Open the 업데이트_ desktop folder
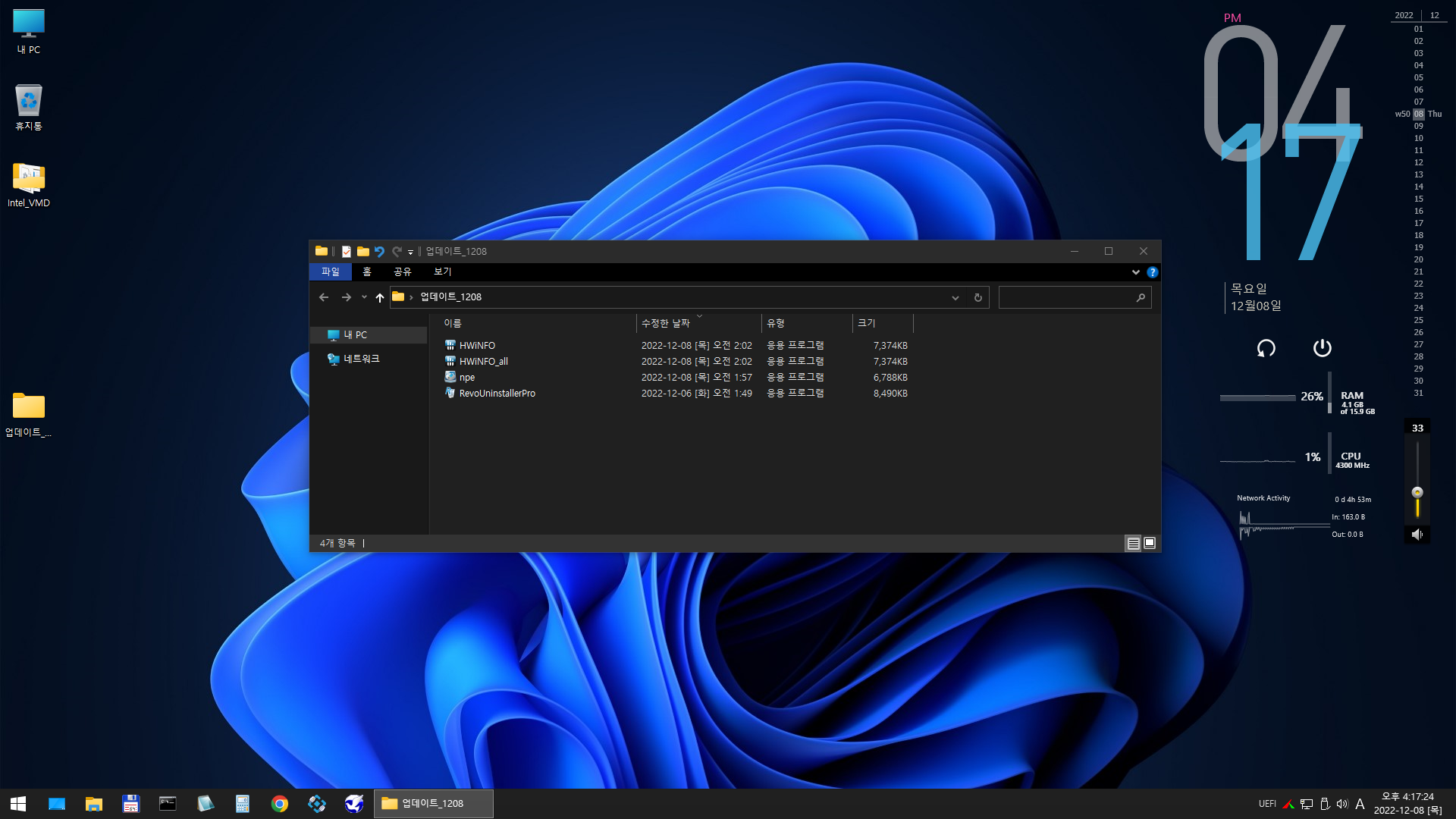The image size is (1456, 819). pyautogui.click(x=29, y=414)
